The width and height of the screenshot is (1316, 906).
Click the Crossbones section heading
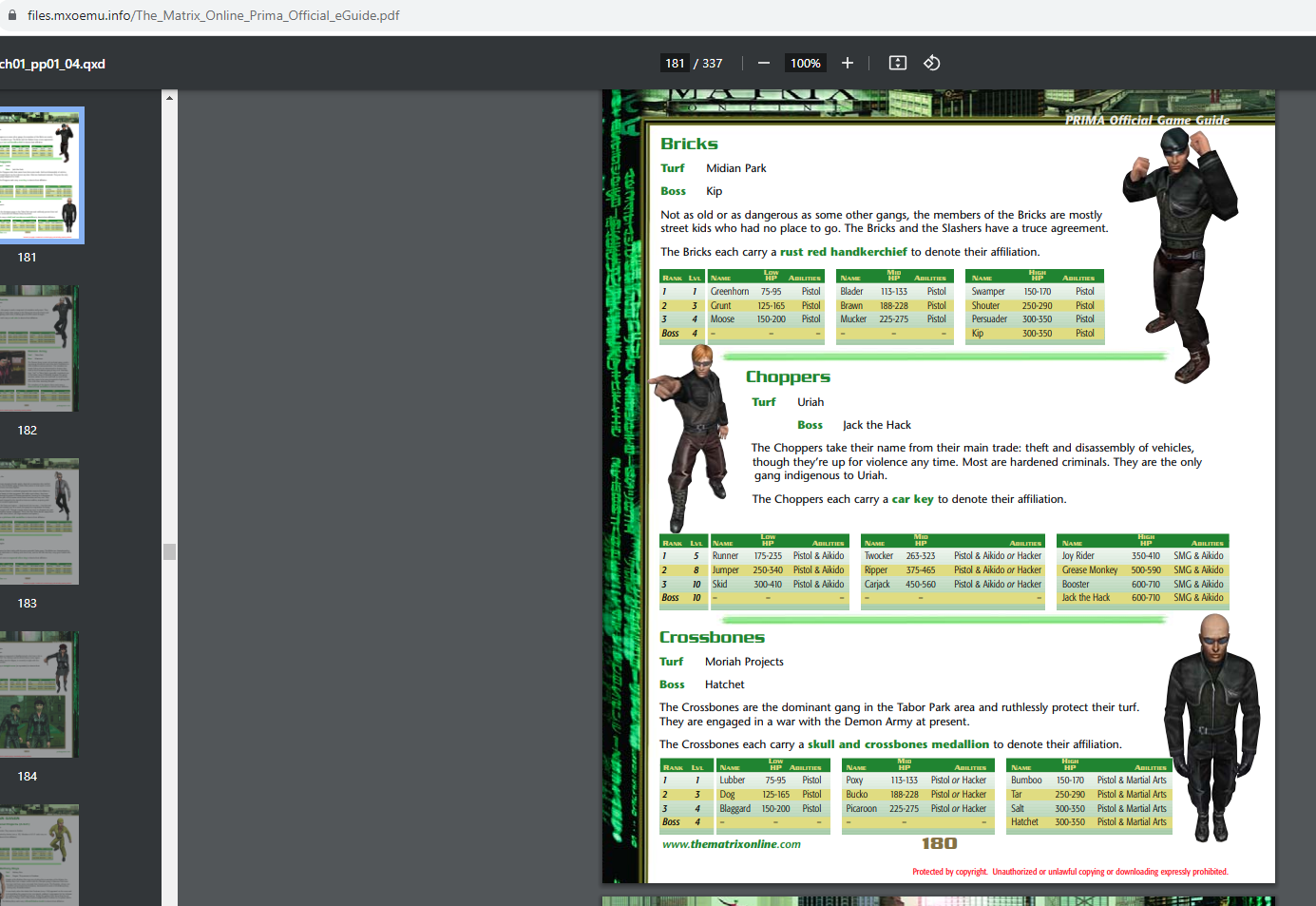[x=712, y=637]
